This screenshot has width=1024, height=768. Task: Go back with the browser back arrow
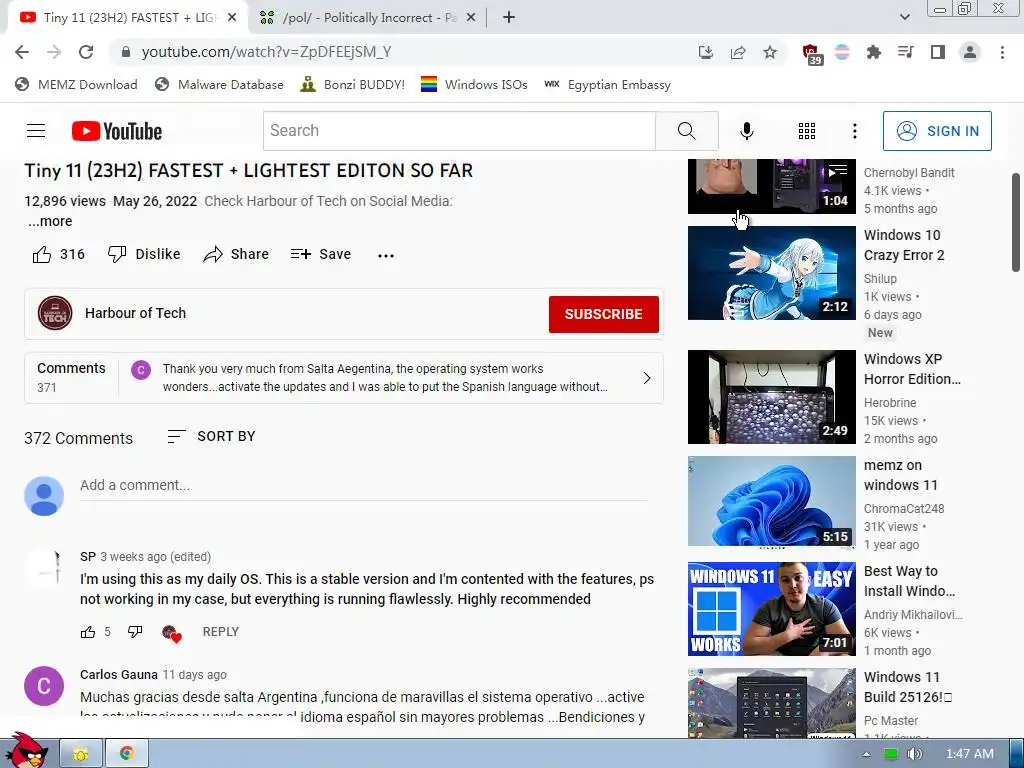22,52
